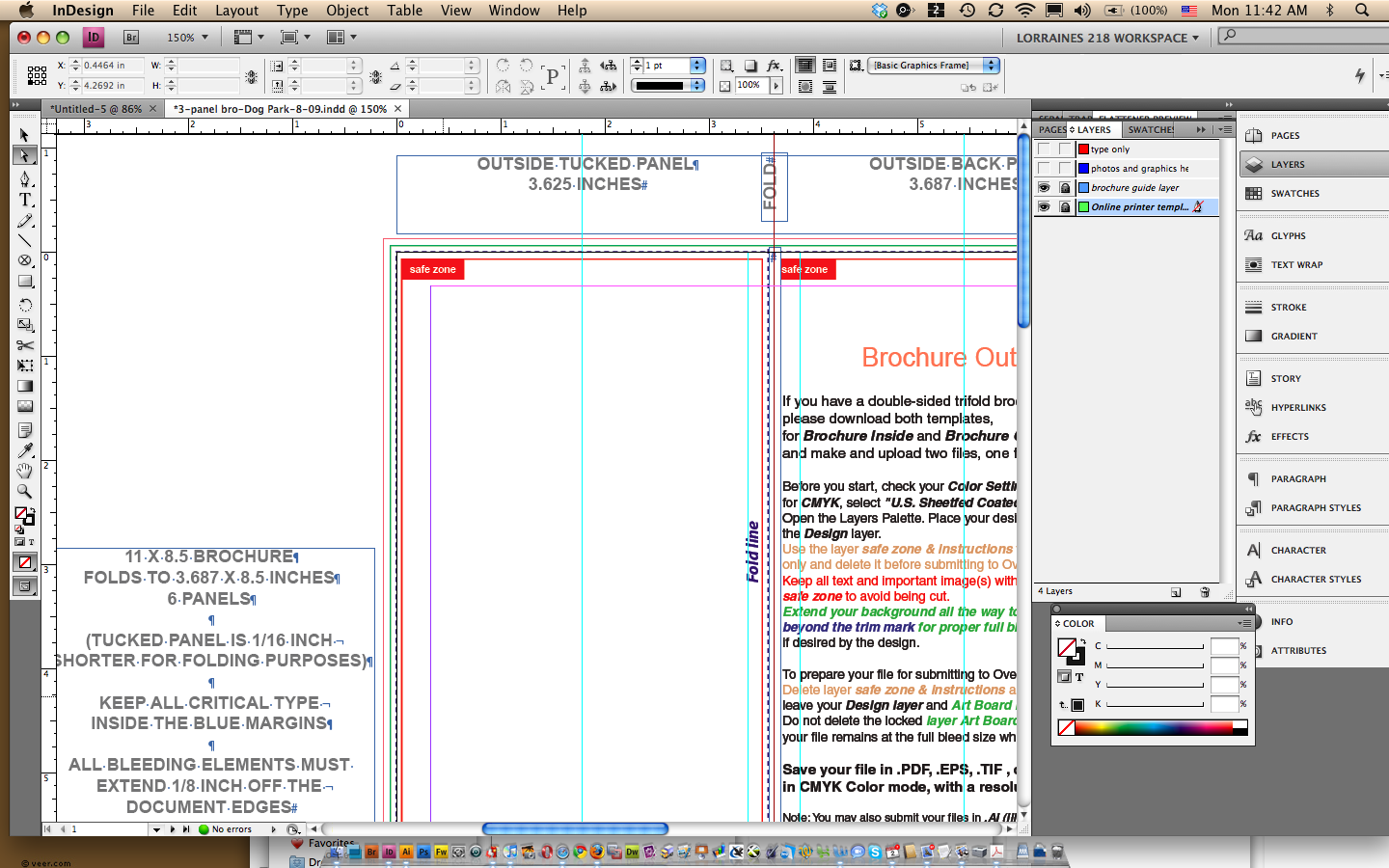Select the Type tool

point(25,200)
